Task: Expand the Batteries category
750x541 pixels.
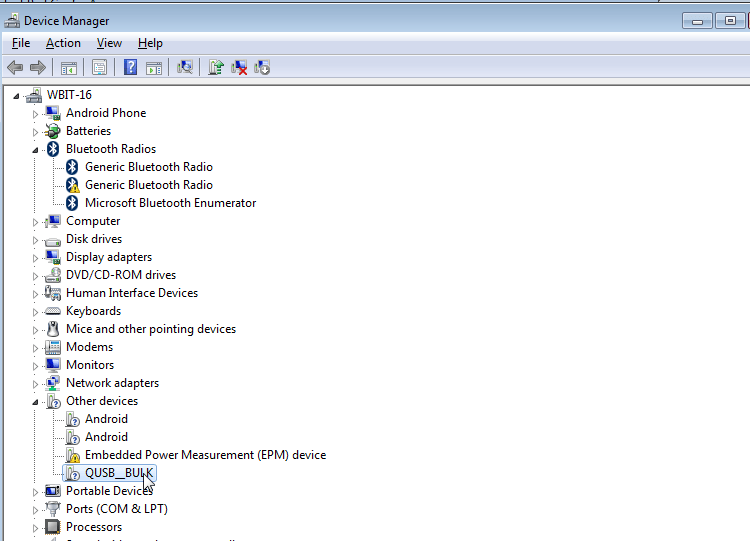Action: tap(35, 132)
